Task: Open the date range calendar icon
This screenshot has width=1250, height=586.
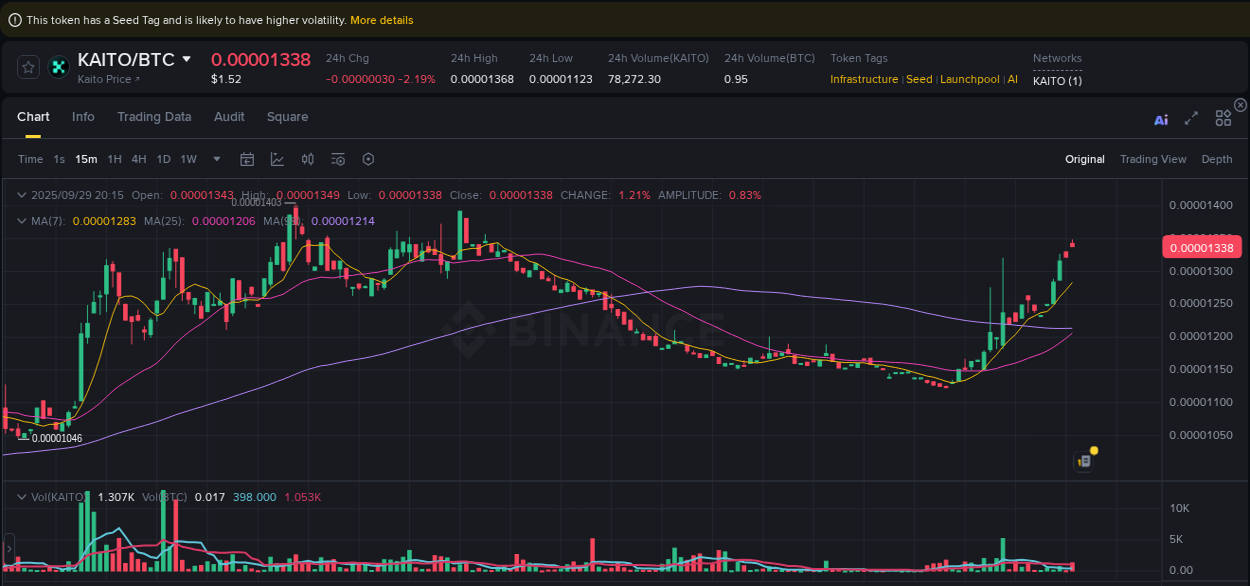Action: click(x=247, y=159)
